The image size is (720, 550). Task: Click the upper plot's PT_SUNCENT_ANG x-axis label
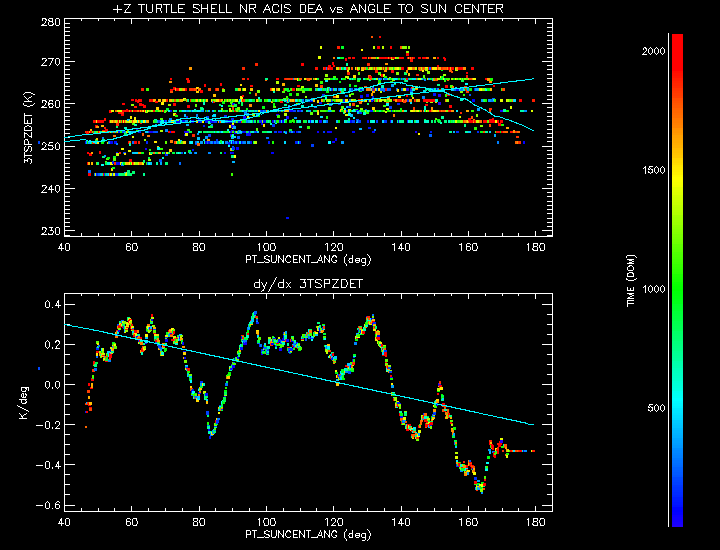click(307, 259)
